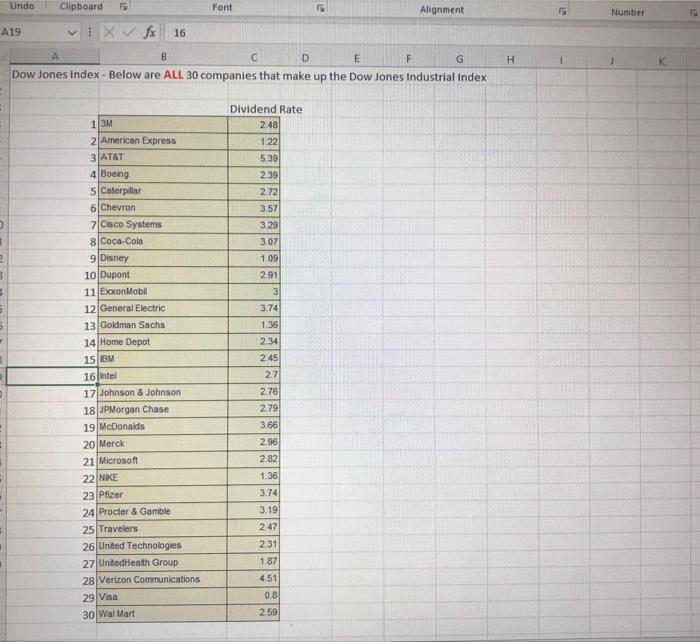Select the AT&T cell
The height and width of the screenshot is (642, 700).
(163, 158)
